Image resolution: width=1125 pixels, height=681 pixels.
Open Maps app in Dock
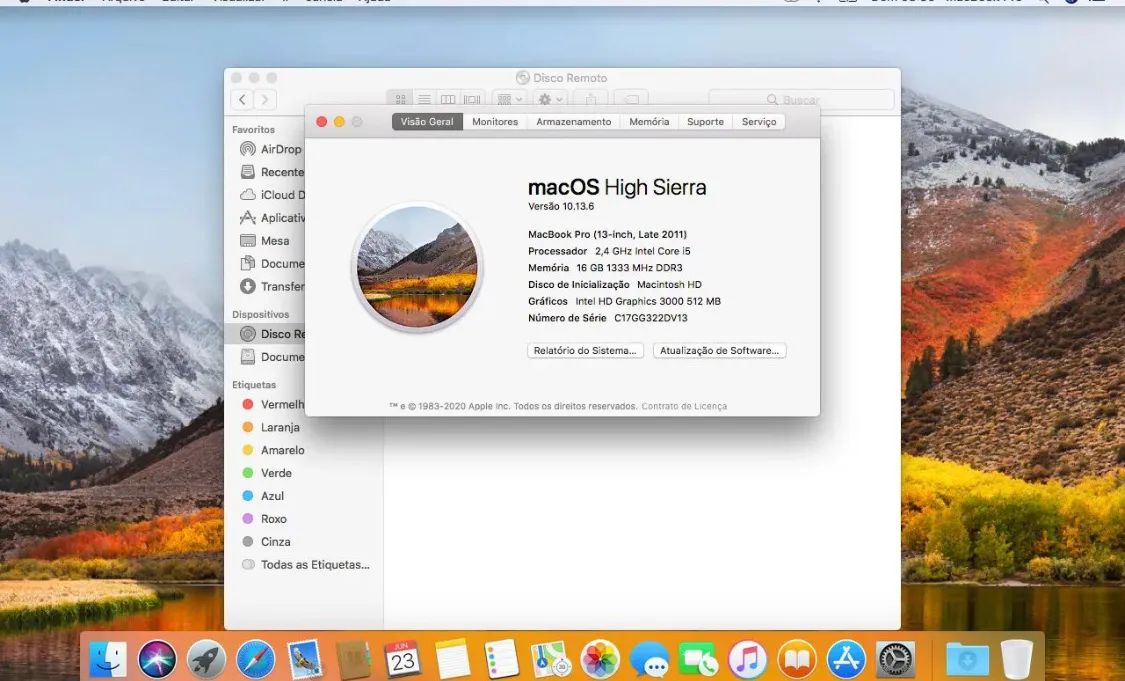[551, 659]
